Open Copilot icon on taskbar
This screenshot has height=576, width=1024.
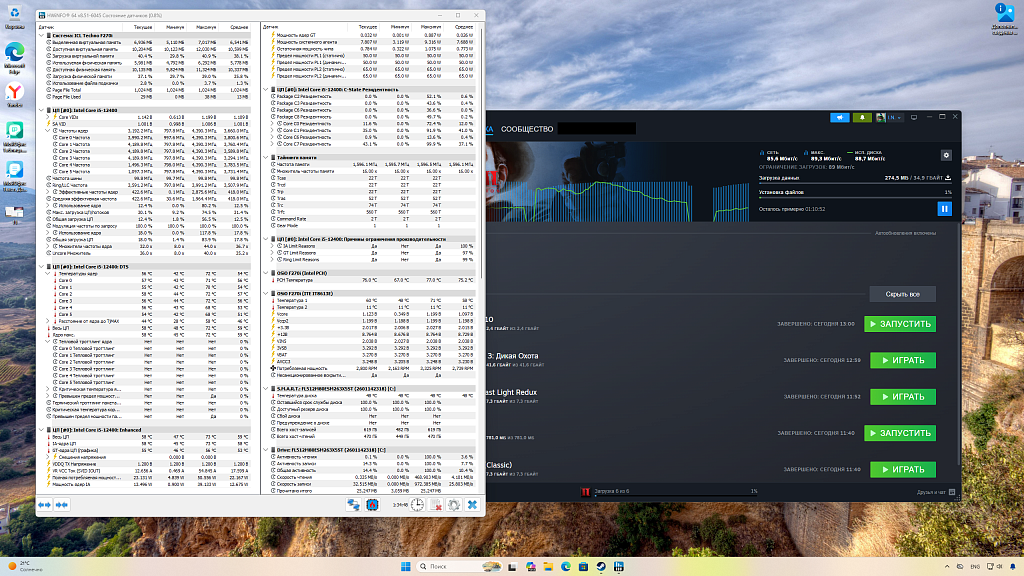(530, 566)
